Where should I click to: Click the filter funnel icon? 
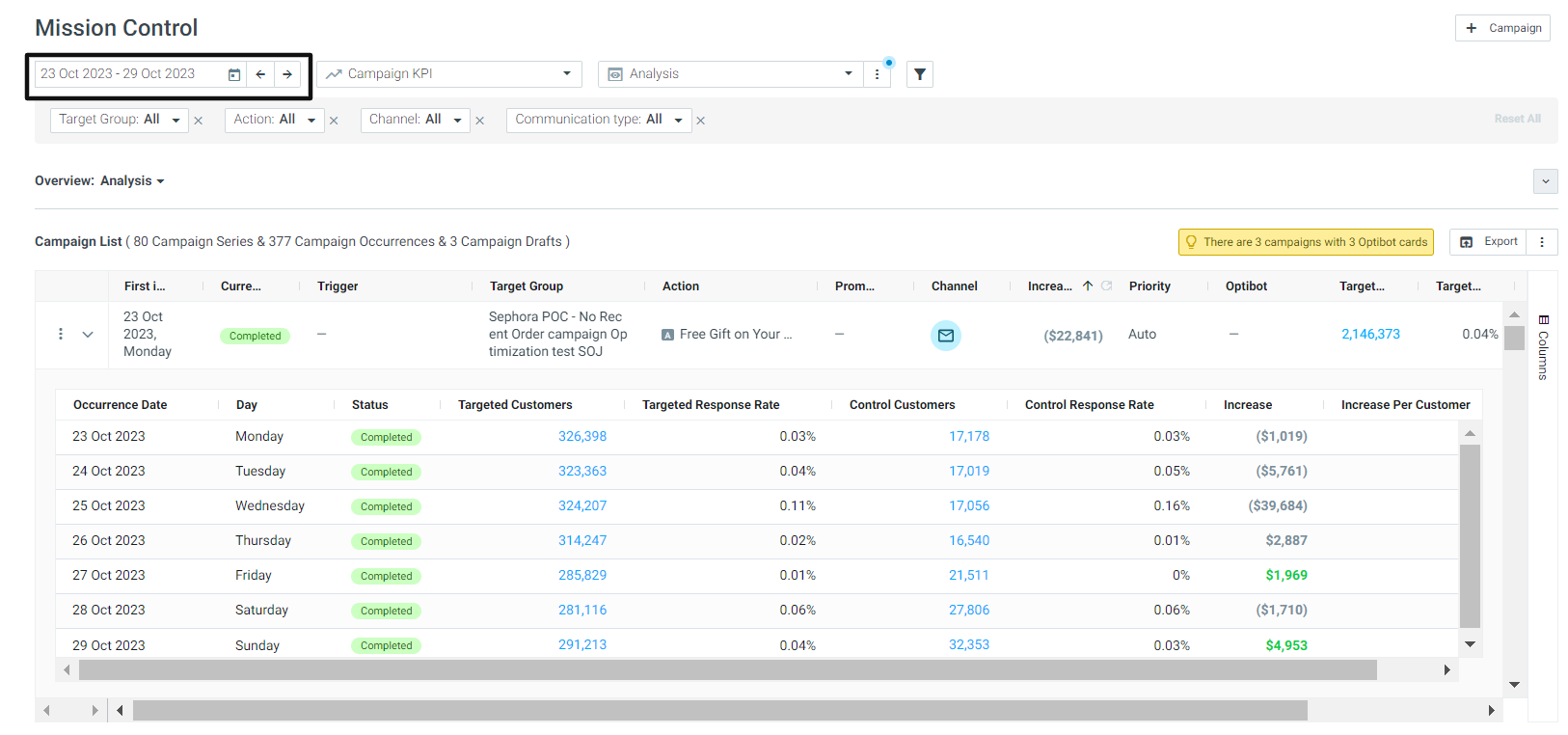click(920, 74)
